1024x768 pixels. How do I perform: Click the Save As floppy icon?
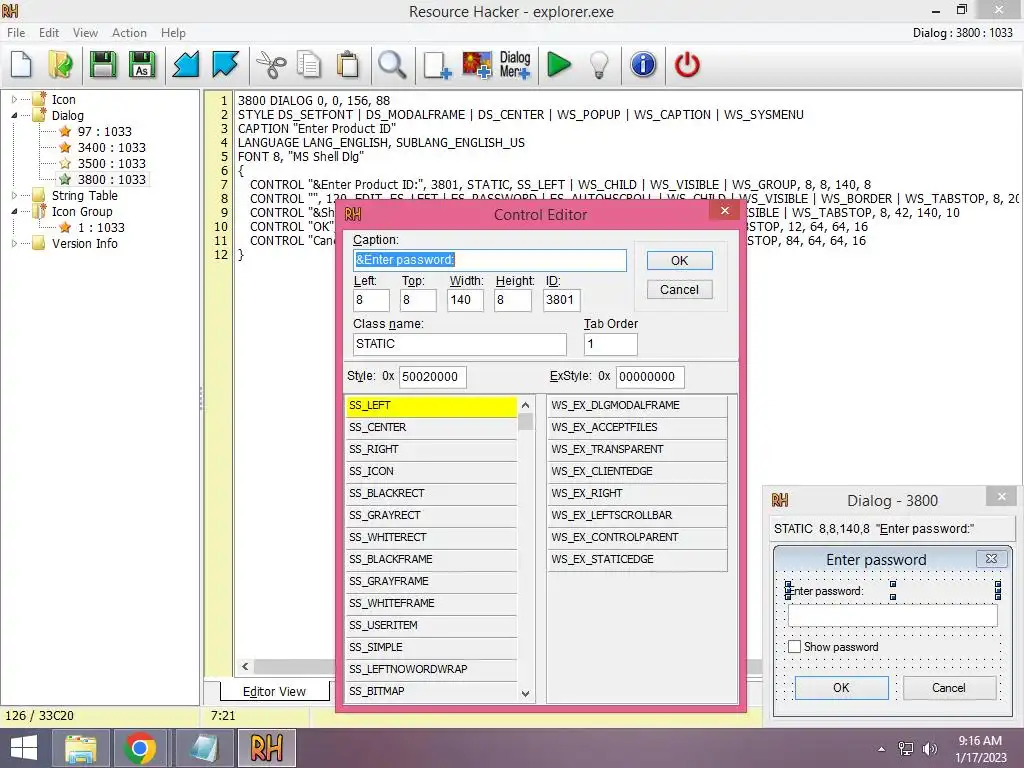[x=142, y=65]
